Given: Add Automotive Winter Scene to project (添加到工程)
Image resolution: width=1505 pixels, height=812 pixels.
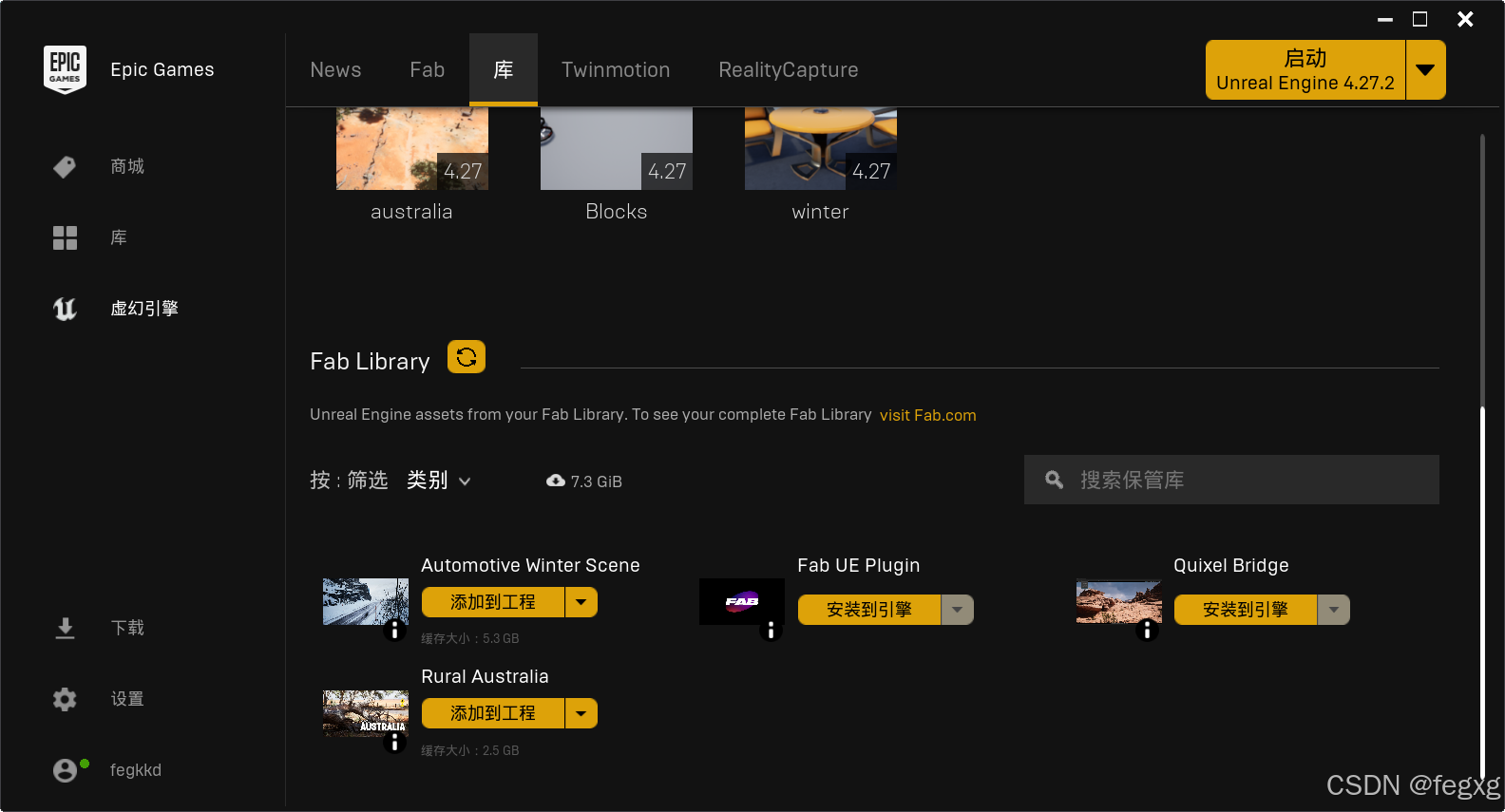Looking at the screenshot, I should coord(493,602).
